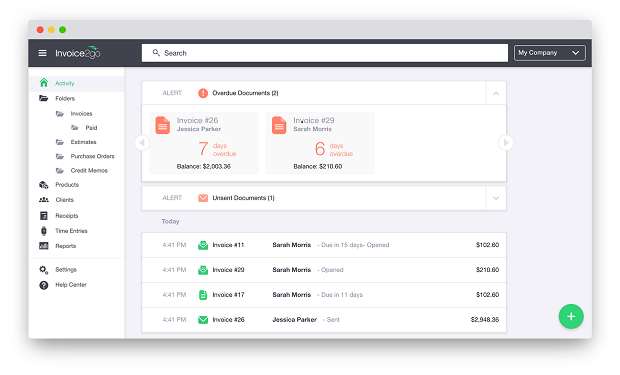Go to Time Entries in the sidebar

tap(71, 231)
